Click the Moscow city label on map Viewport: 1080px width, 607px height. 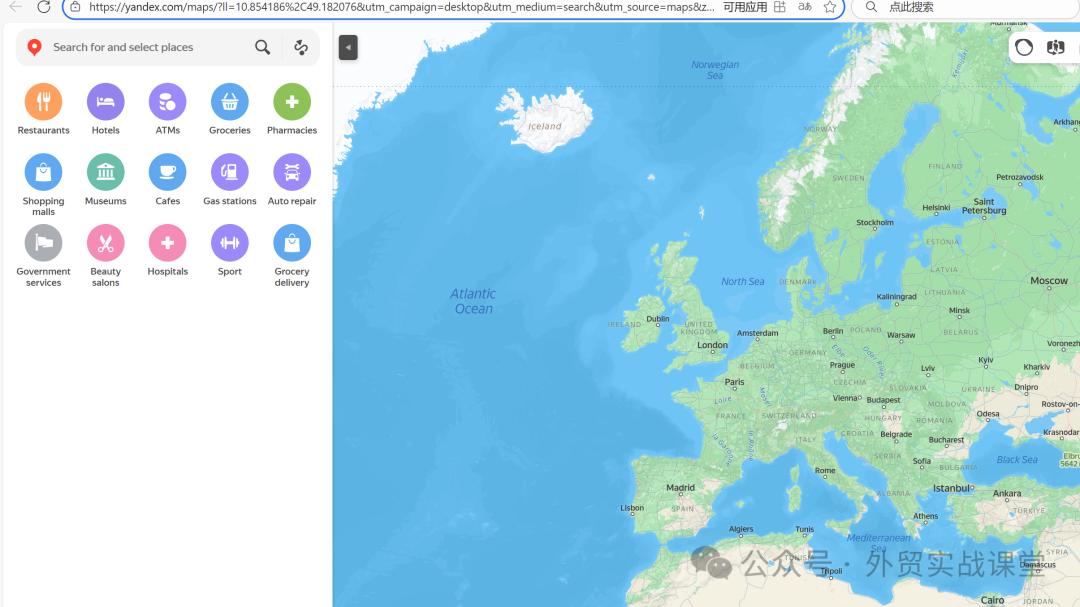tap(1049, 281)
